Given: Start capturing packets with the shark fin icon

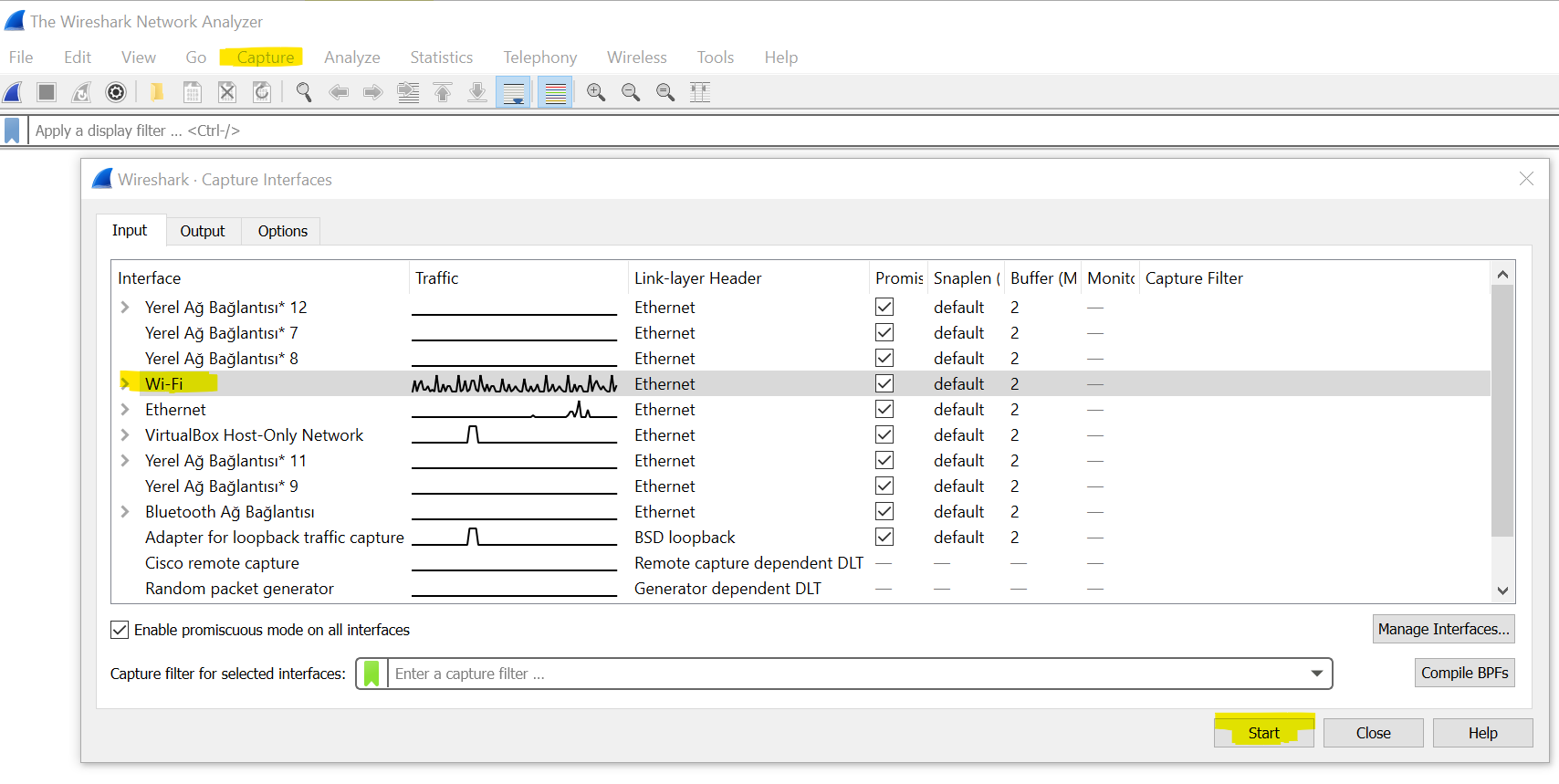Looking at the screenshot, I should [x=13, y=92].
